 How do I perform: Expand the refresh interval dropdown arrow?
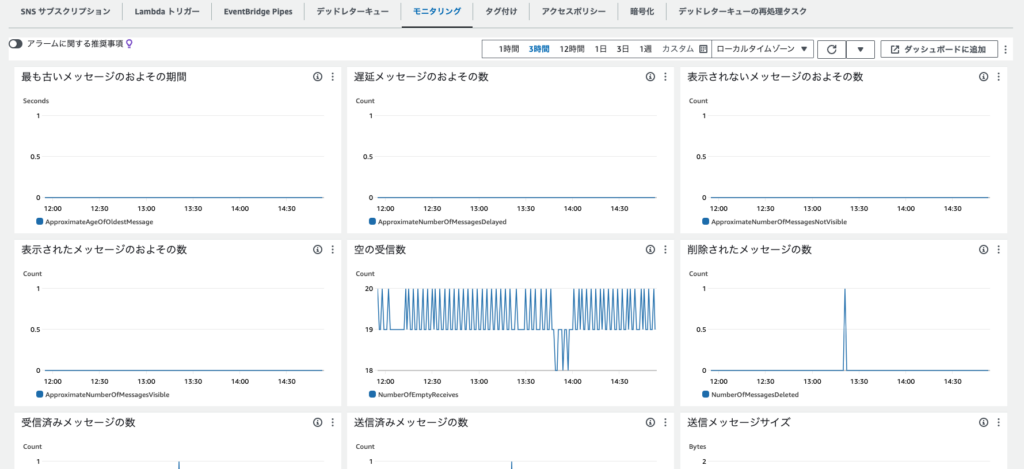(860, 49)
